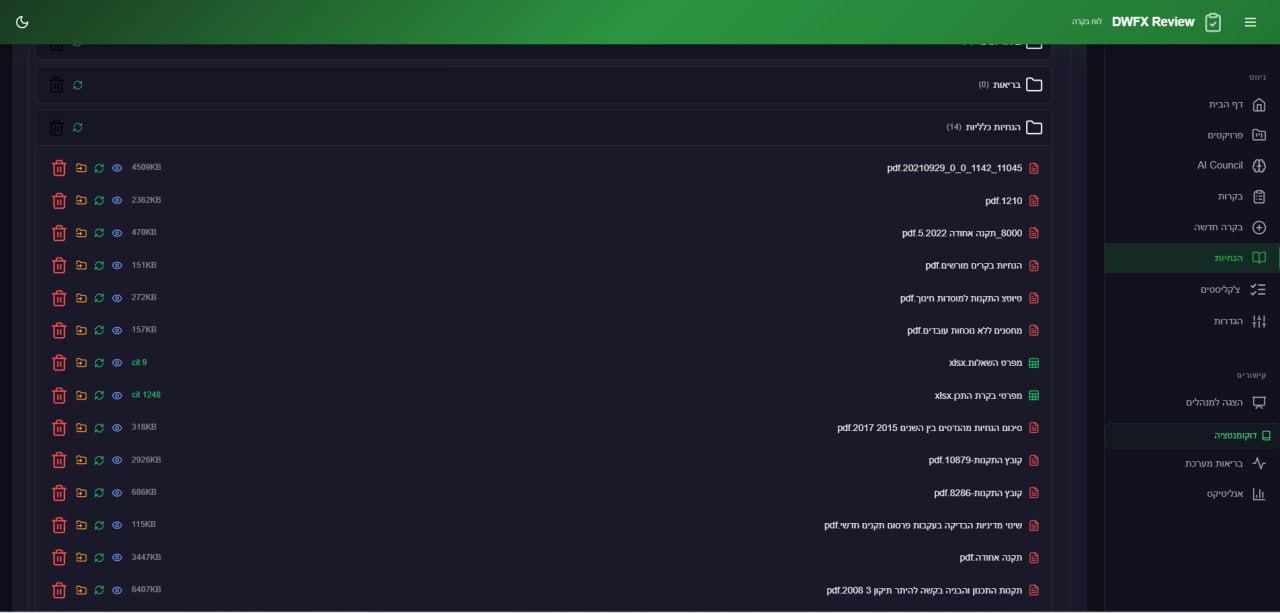Toggle dark mode with the moon icon
This screenshot has width=1280, height=613.
(x=23, y=22)
